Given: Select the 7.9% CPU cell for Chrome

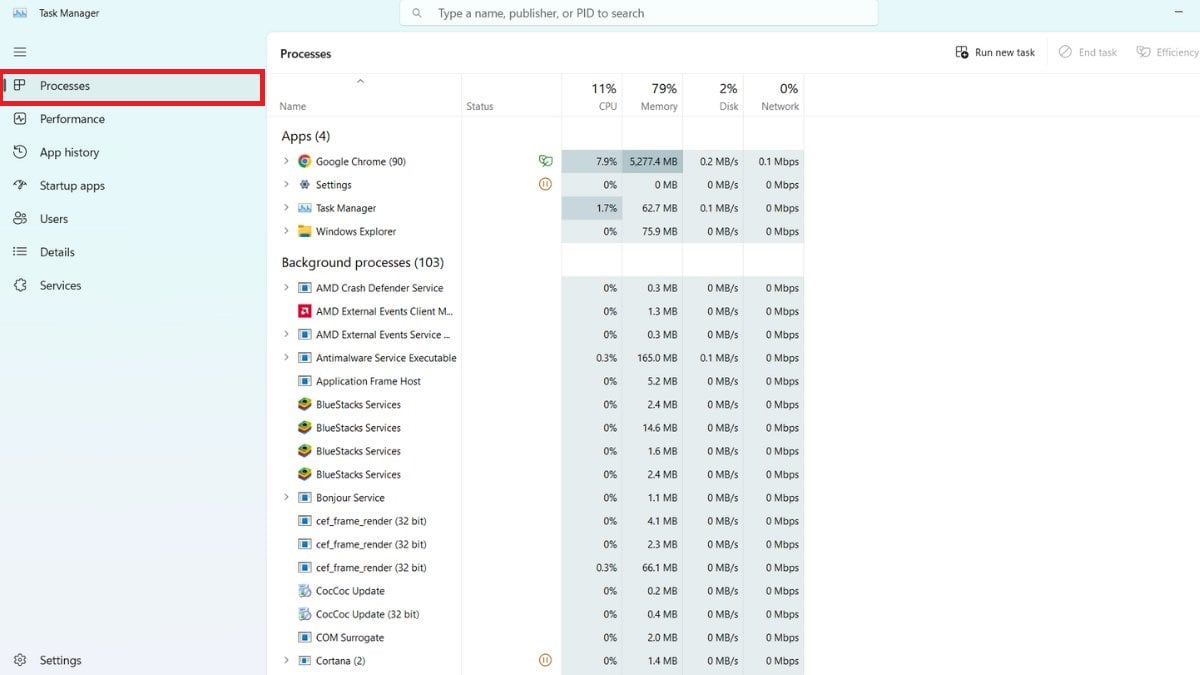Looking at the screenshot, I should pyautogui.click(x=592, y=161).
